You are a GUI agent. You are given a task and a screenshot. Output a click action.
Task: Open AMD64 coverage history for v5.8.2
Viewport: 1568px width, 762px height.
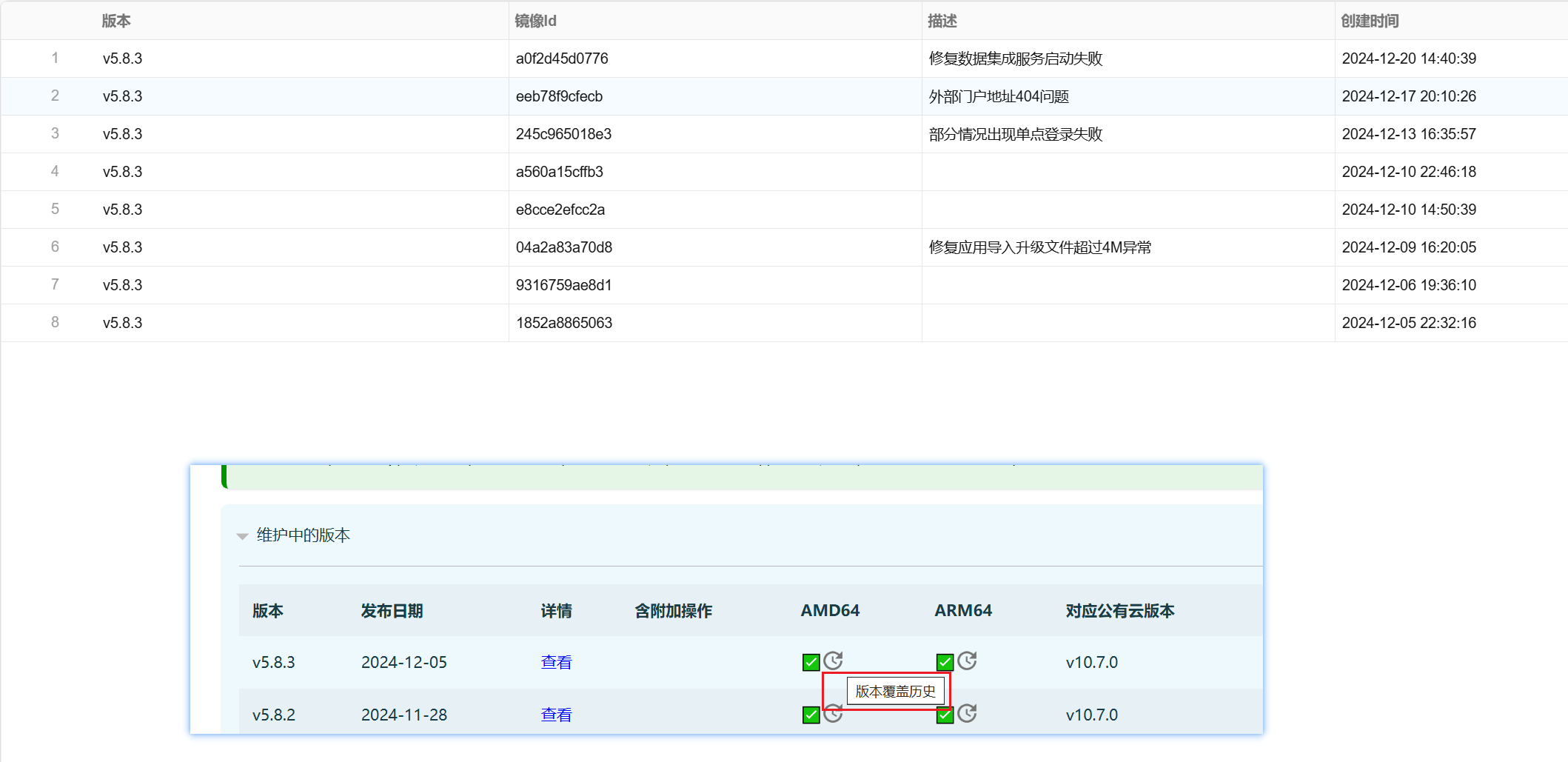[x=834, y=715]
